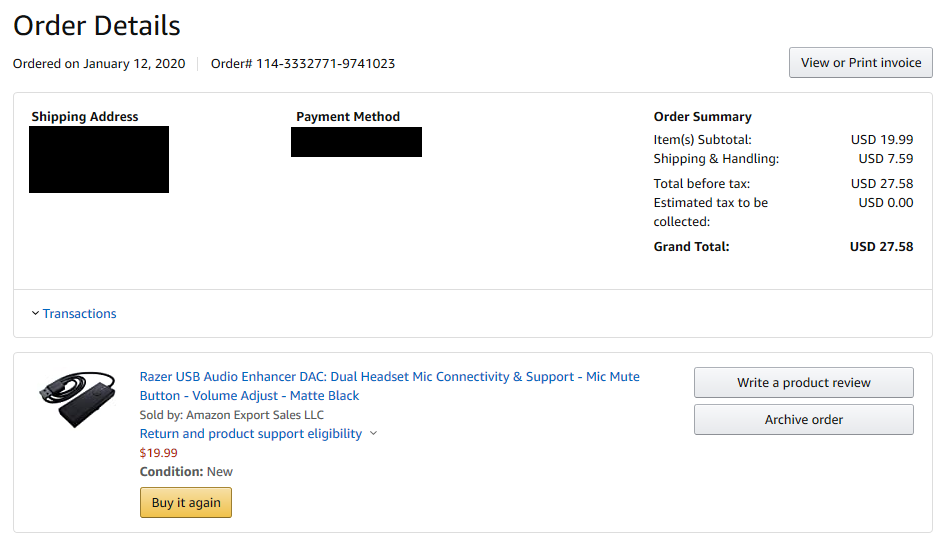This screenshot has width=944, height=541.
Task: Click Write a product review button
Action: pos(804,383)
